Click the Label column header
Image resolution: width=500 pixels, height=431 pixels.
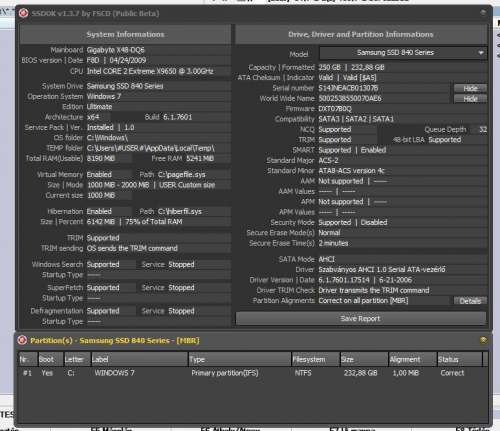click(x=139, y=359)
